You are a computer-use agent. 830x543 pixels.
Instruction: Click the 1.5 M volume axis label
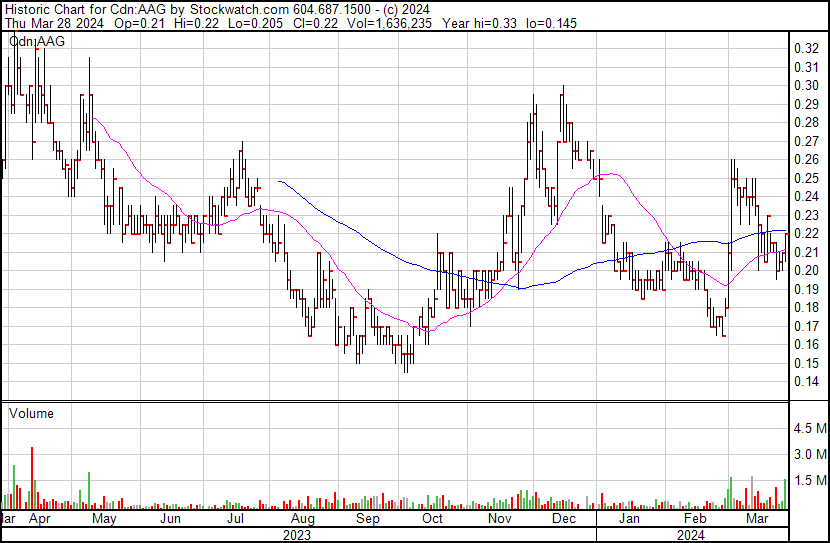(809, 481)
